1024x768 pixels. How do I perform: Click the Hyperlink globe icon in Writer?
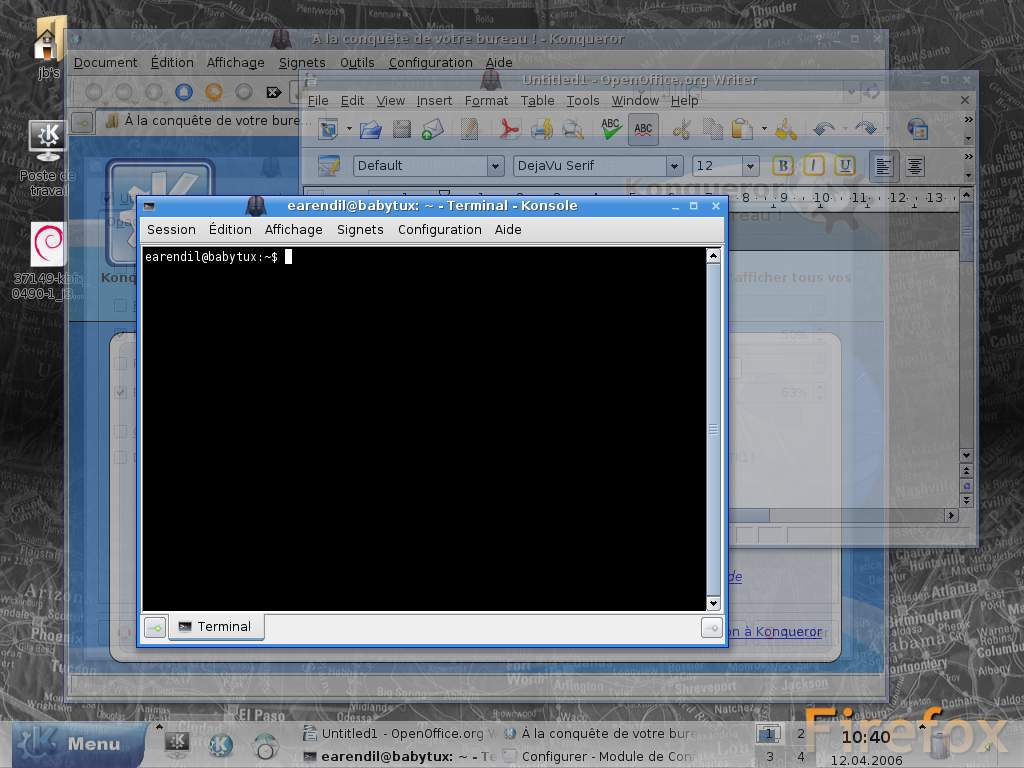pyautogui.click(x=918, y=129)
